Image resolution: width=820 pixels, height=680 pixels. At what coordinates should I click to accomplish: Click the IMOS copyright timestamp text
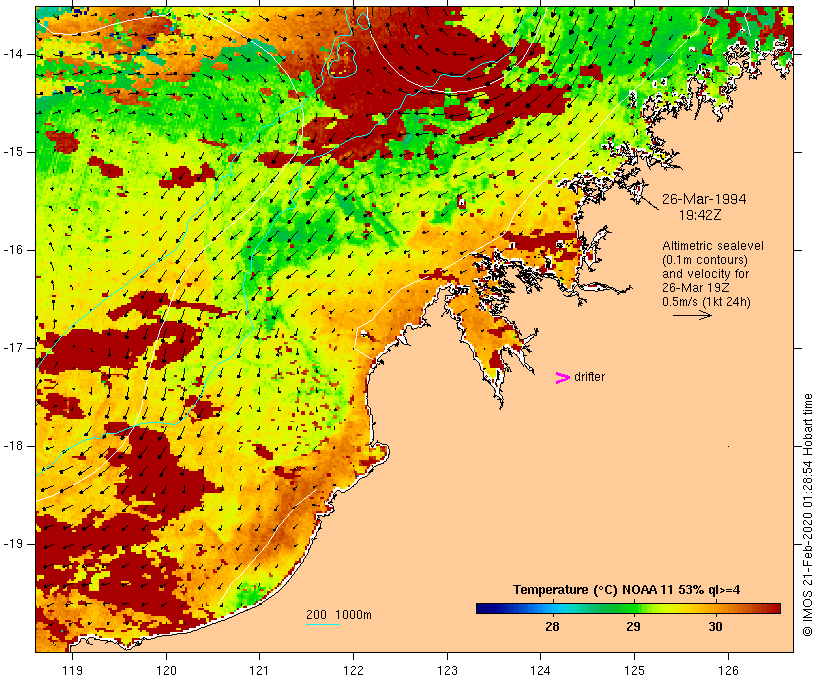click(808, 515)
